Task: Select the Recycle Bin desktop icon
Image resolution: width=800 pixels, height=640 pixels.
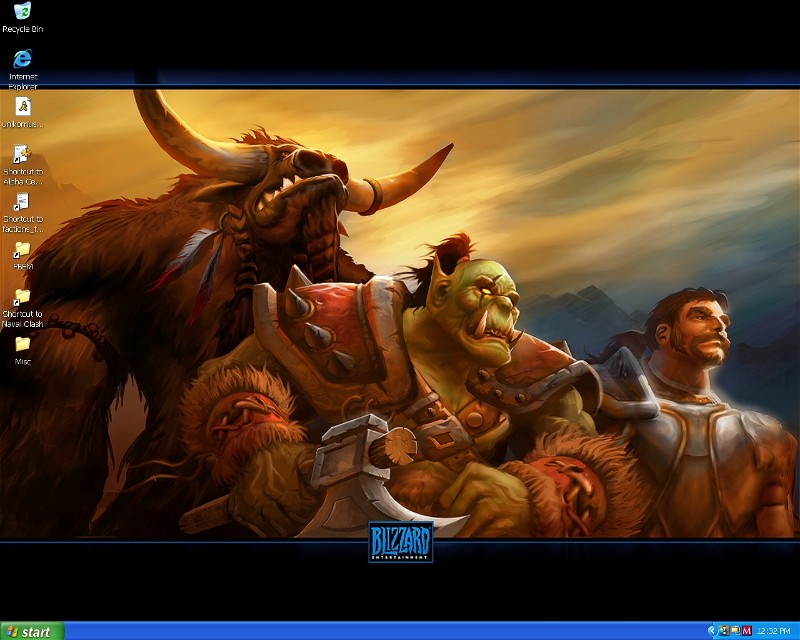Action: [22, 12]
